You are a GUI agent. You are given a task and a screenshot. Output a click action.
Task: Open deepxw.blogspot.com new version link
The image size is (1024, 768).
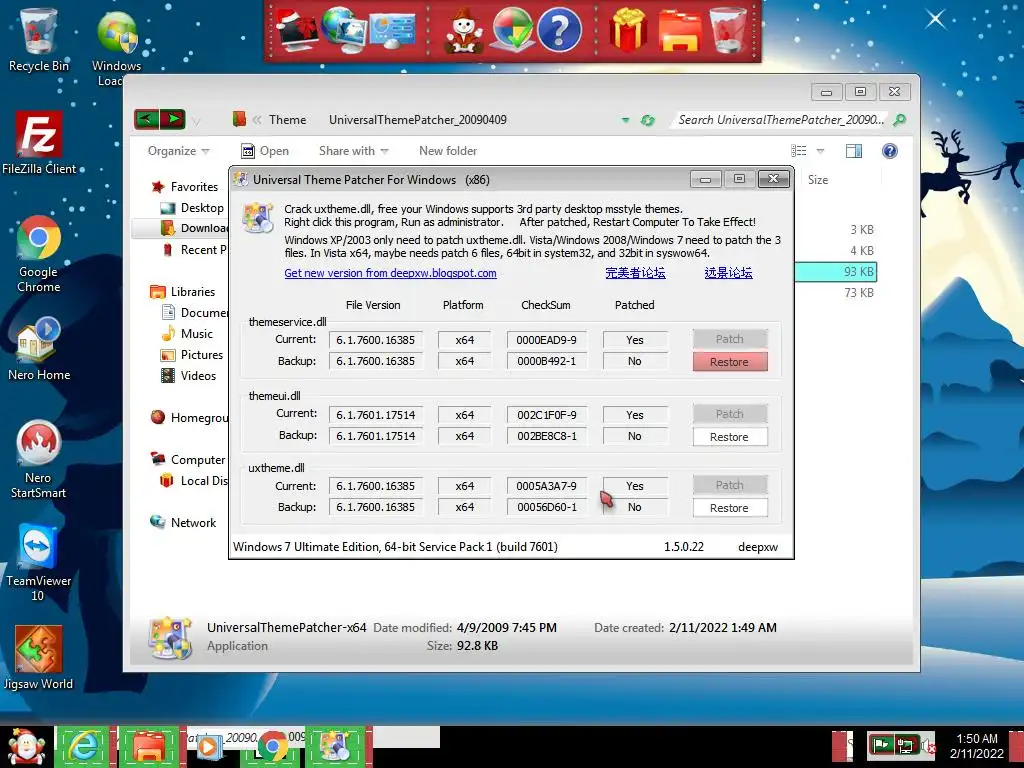coord(391,273)
